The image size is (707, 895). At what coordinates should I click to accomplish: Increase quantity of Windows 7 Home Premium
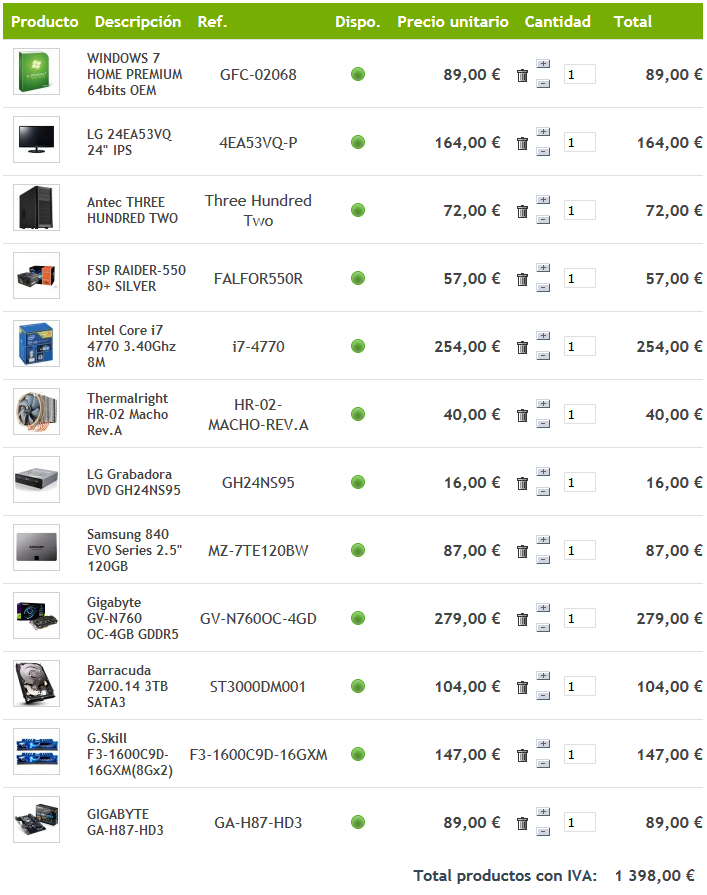(x=543, y=63)
